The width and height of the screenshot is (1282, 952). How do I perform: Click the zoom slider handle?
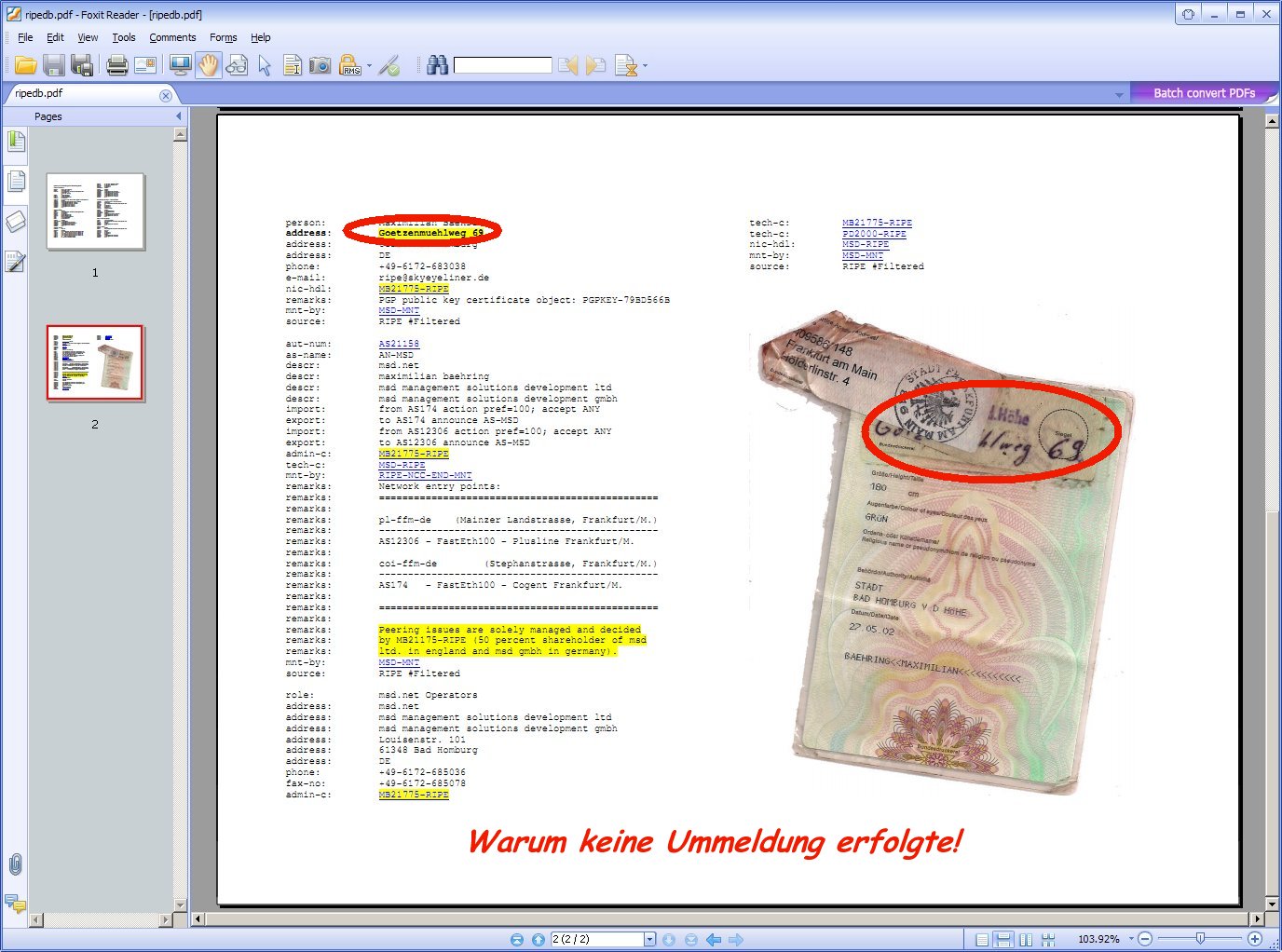click(1200, 939)
